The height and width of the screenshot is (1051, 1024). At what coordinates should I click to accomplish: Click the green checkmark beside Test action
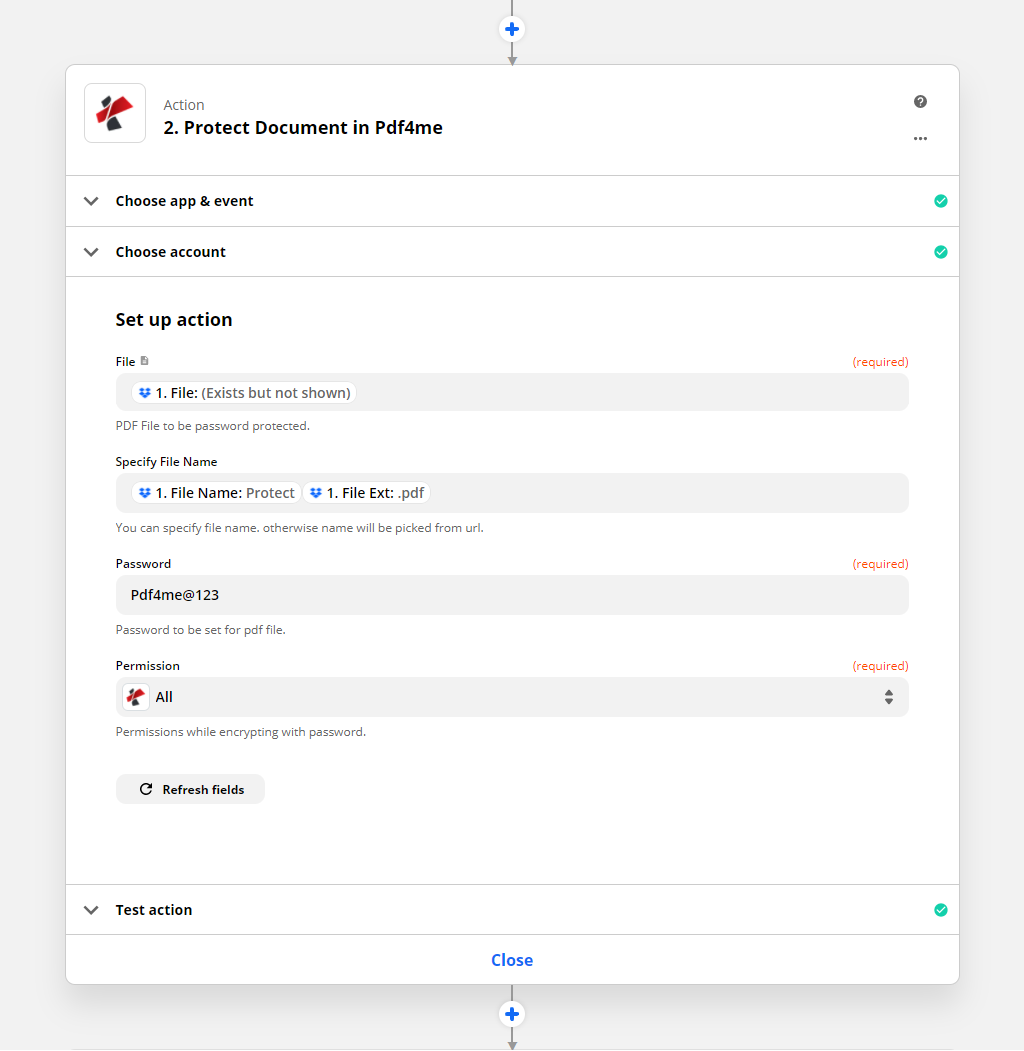[941, 910]
